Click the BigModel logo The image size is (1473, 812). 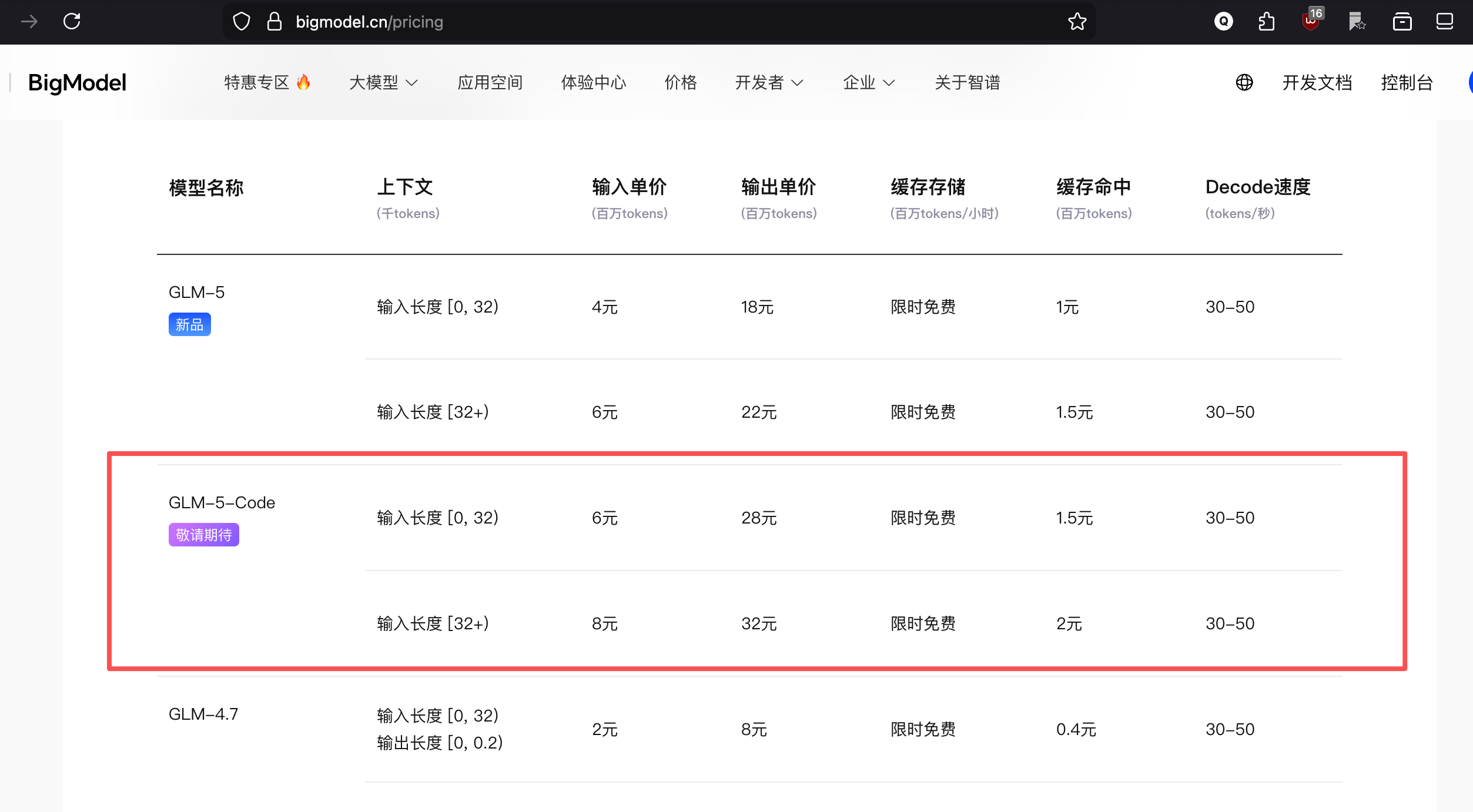pos(77,83)
